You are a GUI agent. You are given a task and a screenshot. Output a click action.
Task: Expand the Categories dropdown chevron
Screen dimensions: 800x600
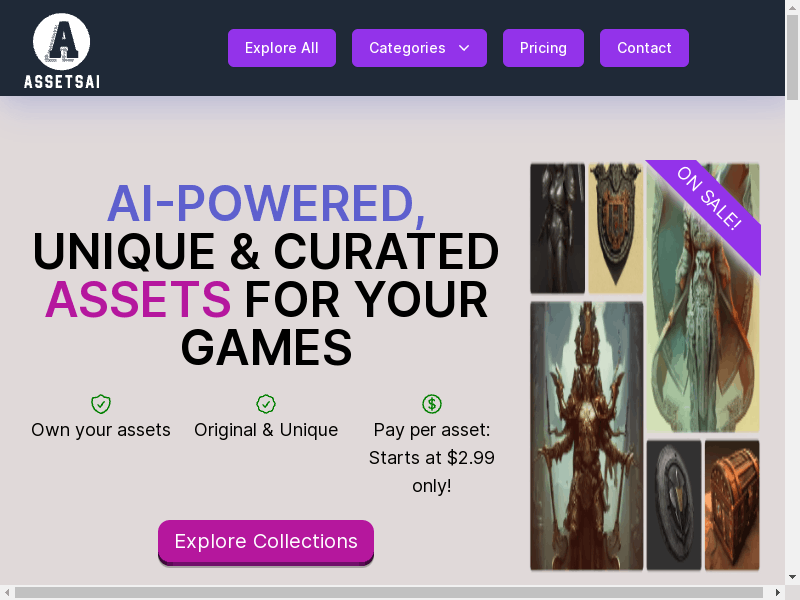(464, 48)
